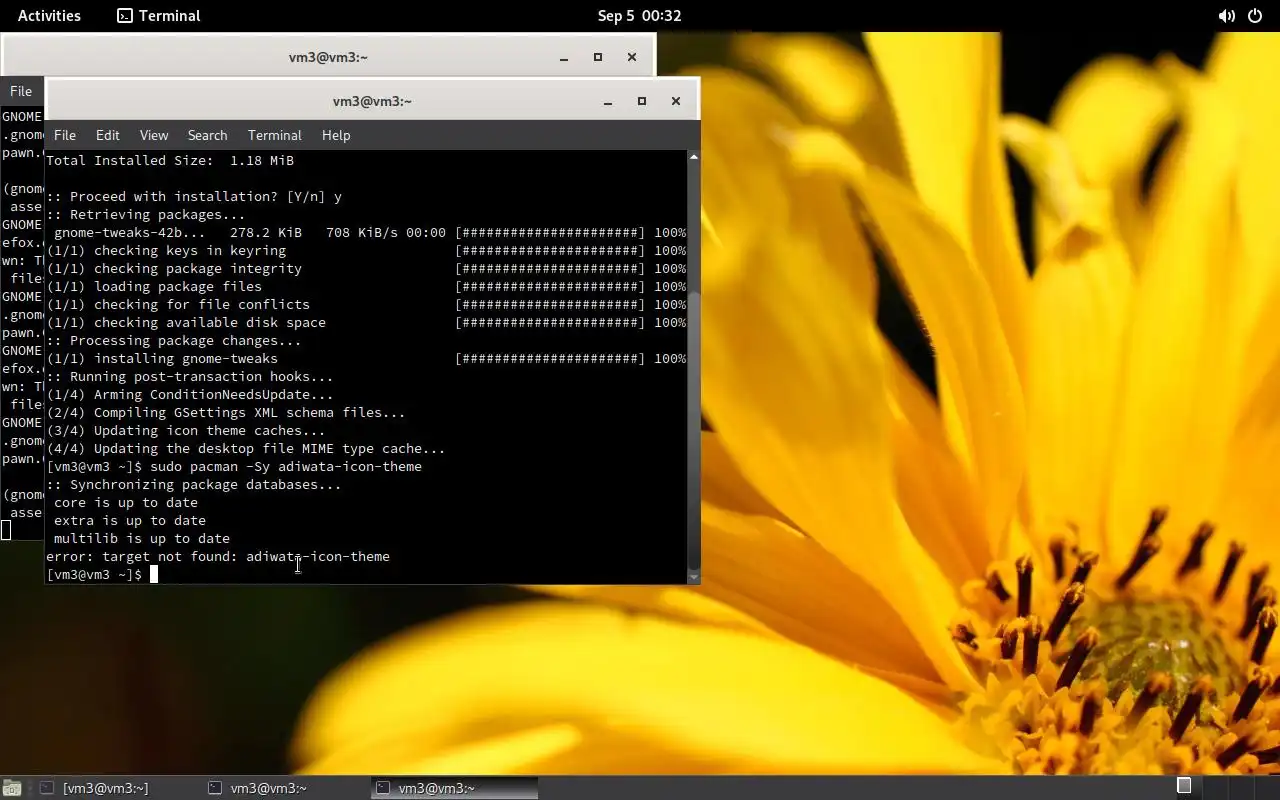Click the scrollbar down arrow in terminal
Screen dimensions: 1280x800
tap(693, 577)
